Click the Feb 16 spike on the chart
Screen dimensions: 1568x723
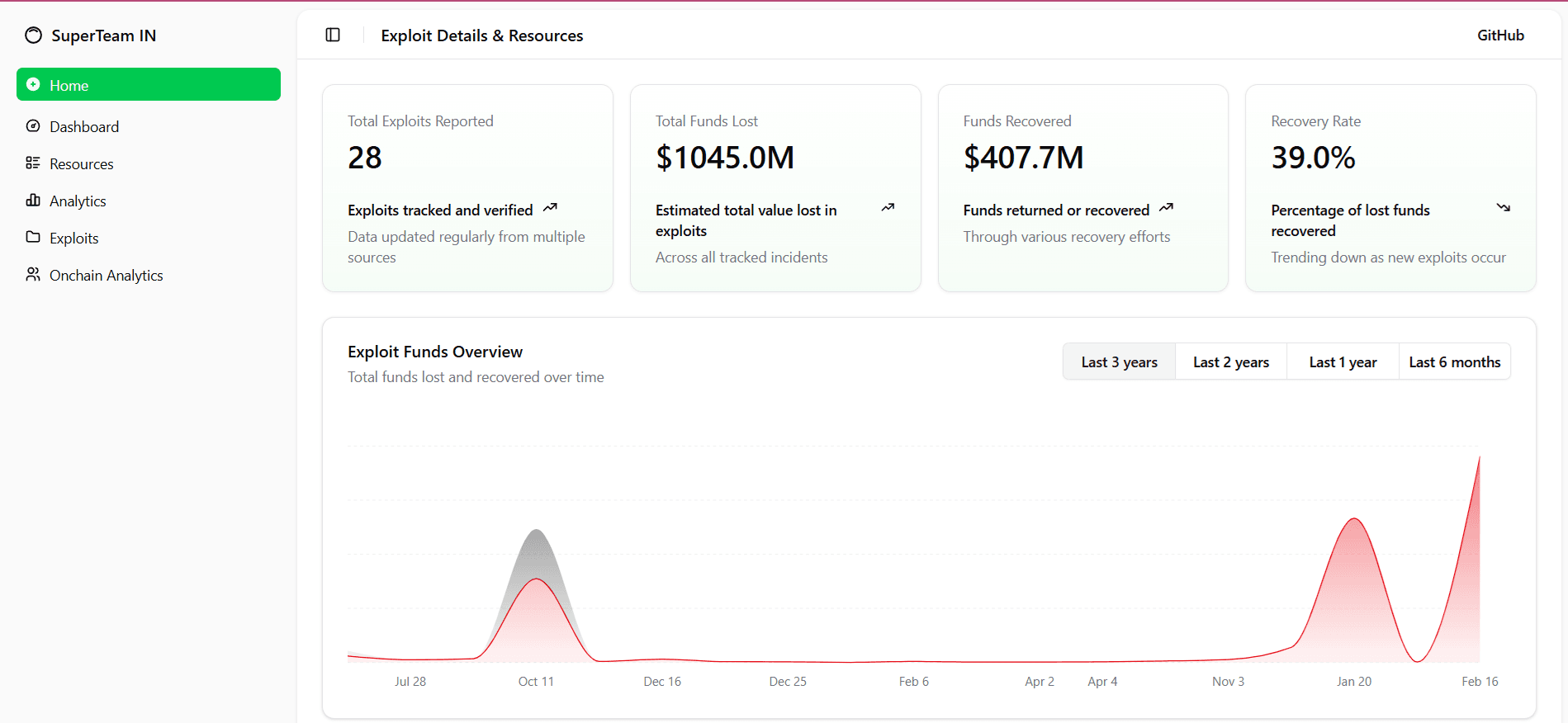1479,457
